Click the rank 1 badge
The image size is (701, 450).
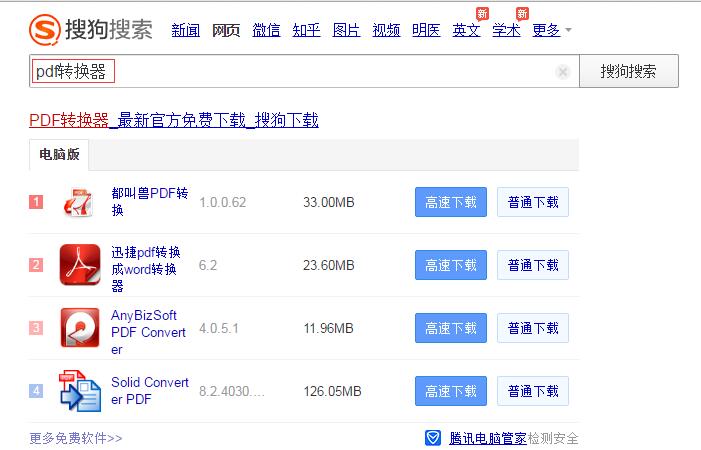coord(36,202)
